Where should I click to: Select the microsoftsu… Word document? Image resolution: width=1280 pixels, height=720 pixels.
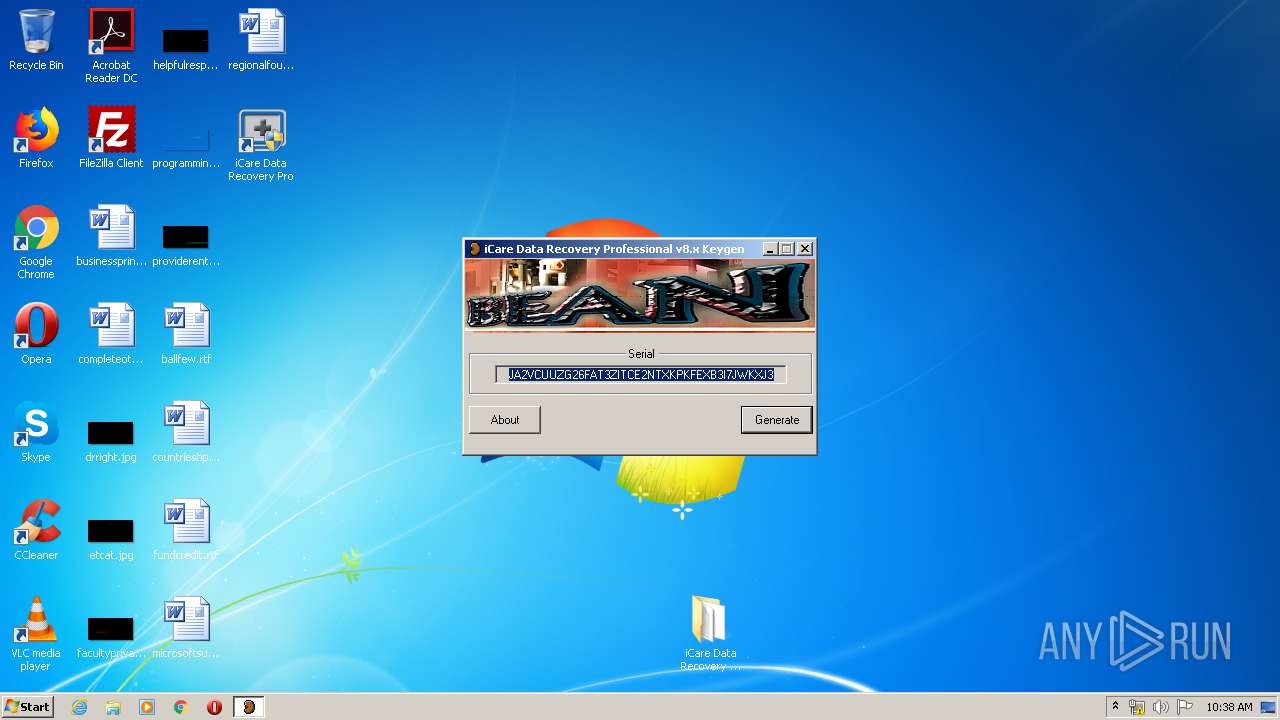pyautogui.click(x=185, y=629)
